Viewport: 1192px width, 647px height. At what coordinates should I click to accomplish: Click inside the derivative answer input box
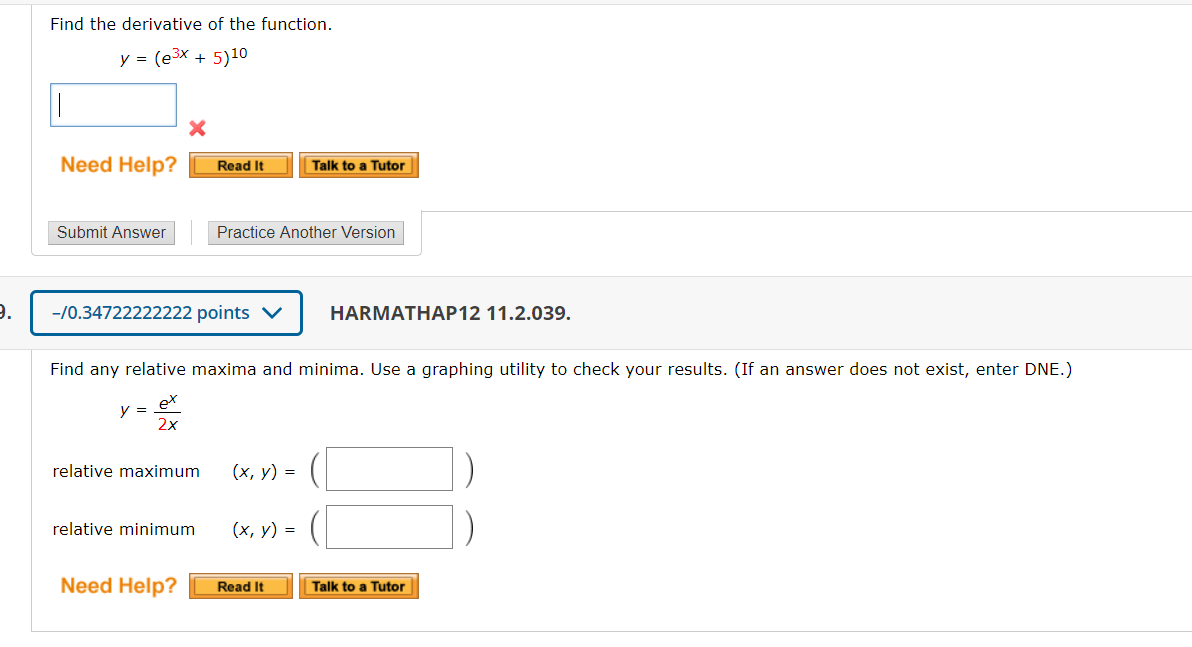(113, 104)
